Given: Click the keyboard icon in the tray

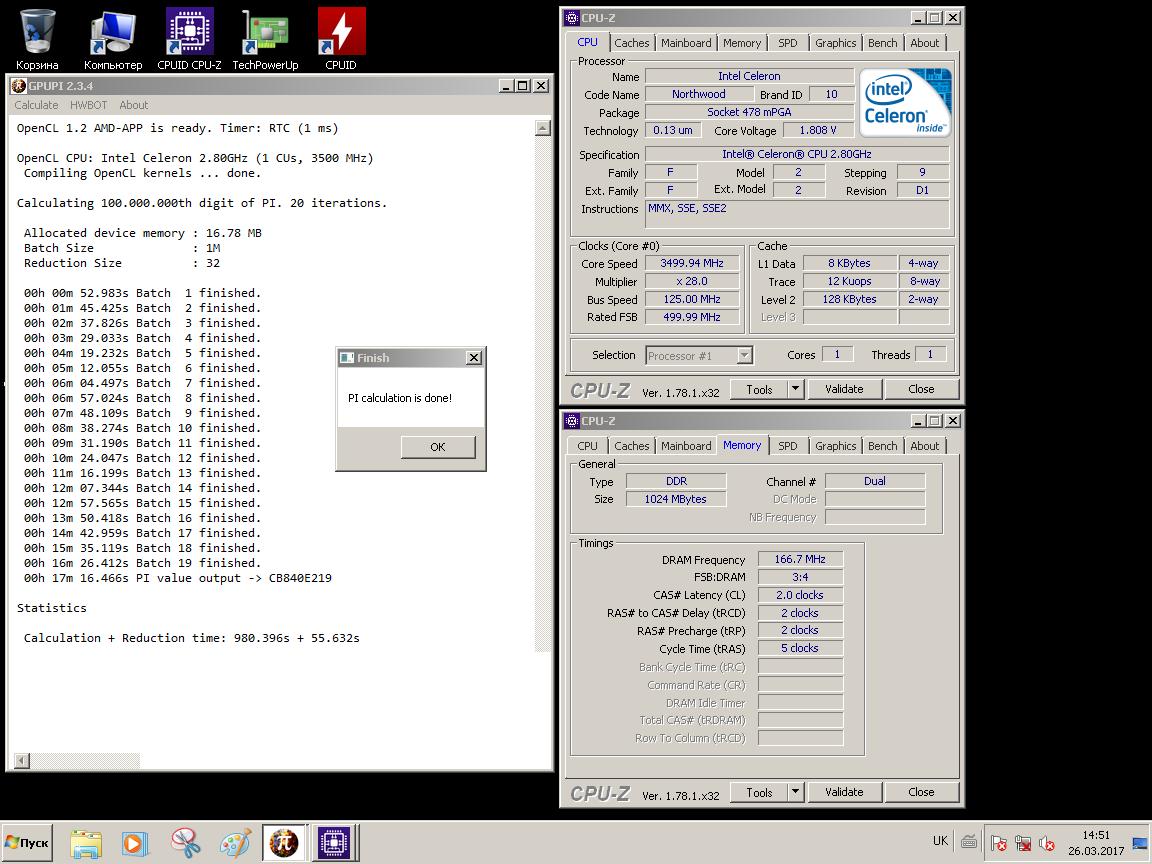Looking at the screenshot, I should [969, 842].
